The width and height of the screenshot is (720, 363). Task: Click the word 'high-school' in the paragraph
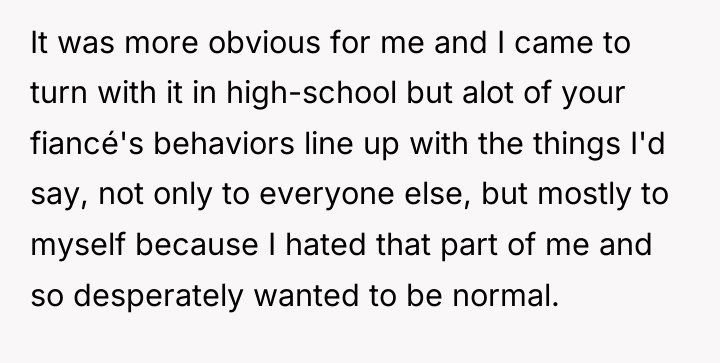[311, 95]
